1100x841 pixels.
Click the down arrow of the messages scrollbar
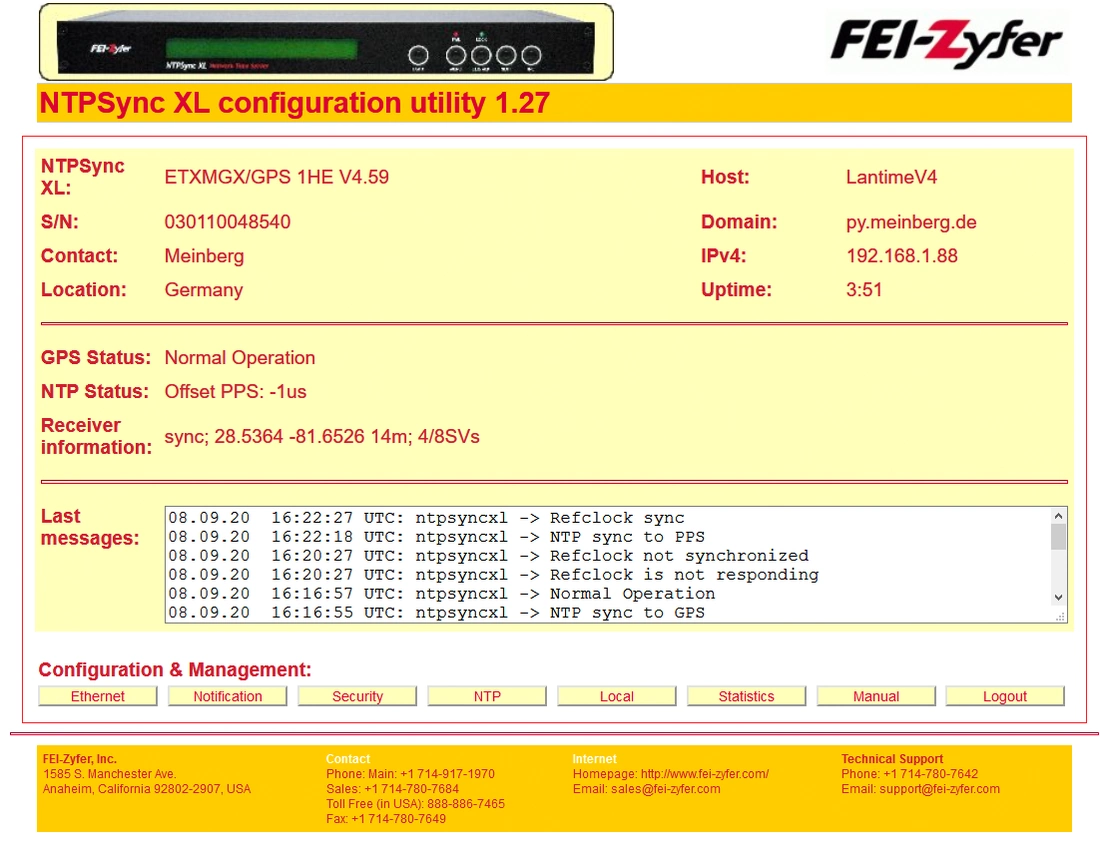1058,598
